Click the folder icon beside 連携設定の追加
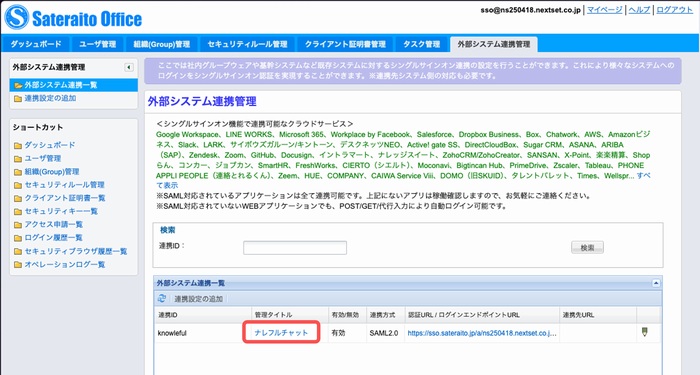The image size is (700, 375). coord(18,99)
